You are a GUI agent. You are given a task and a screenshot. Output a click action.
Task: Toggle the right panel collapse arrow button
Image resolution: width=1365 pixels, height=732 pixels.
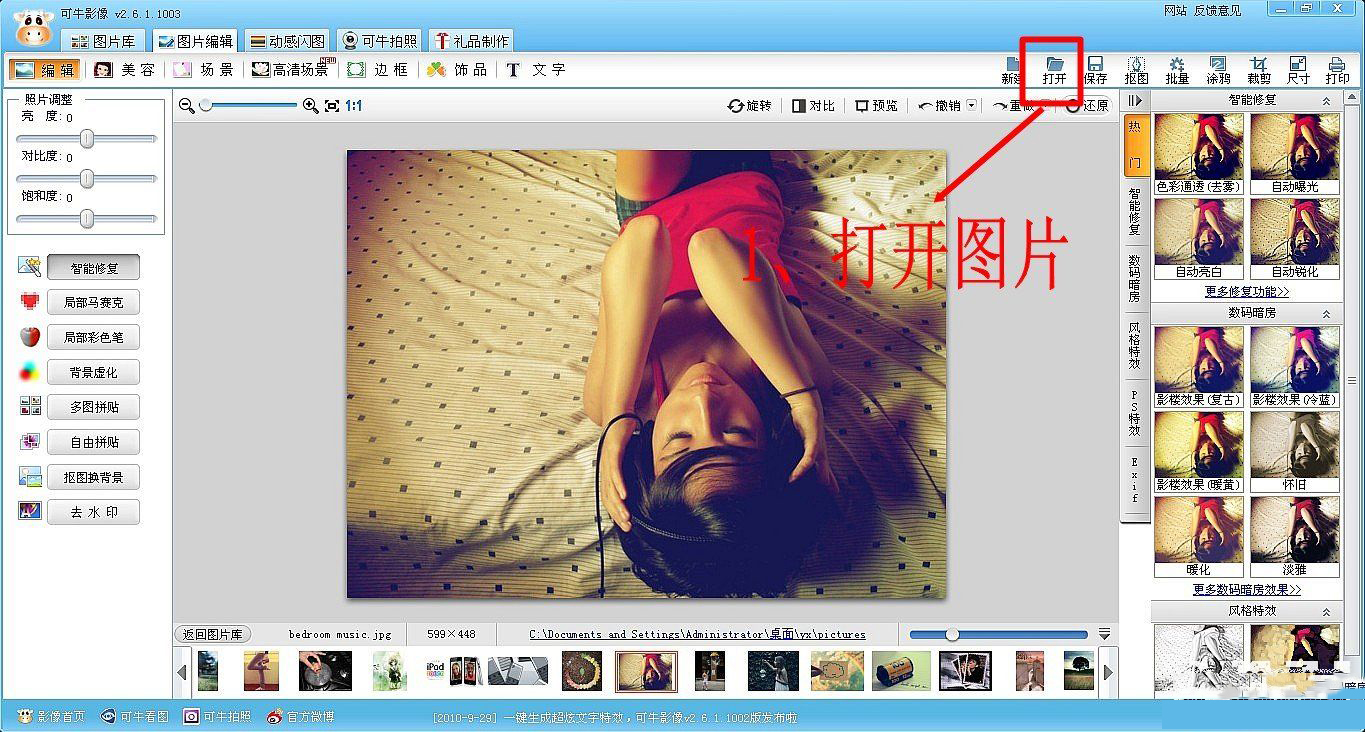click(x=1134, y=100)
